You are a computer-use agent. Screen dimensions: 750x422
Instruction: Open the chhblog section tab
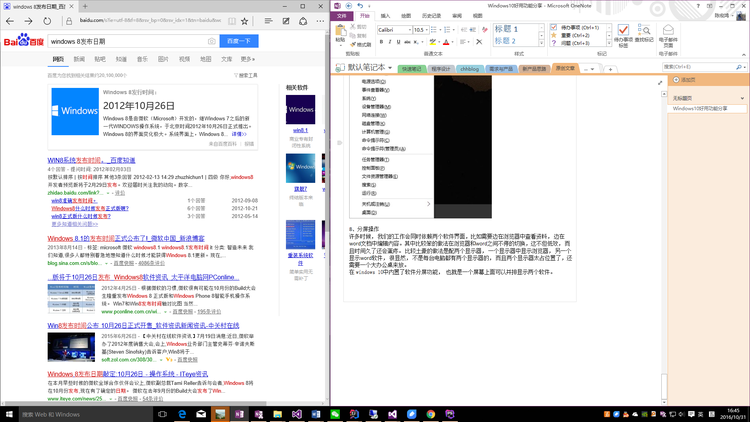click(x=470, y=68)
